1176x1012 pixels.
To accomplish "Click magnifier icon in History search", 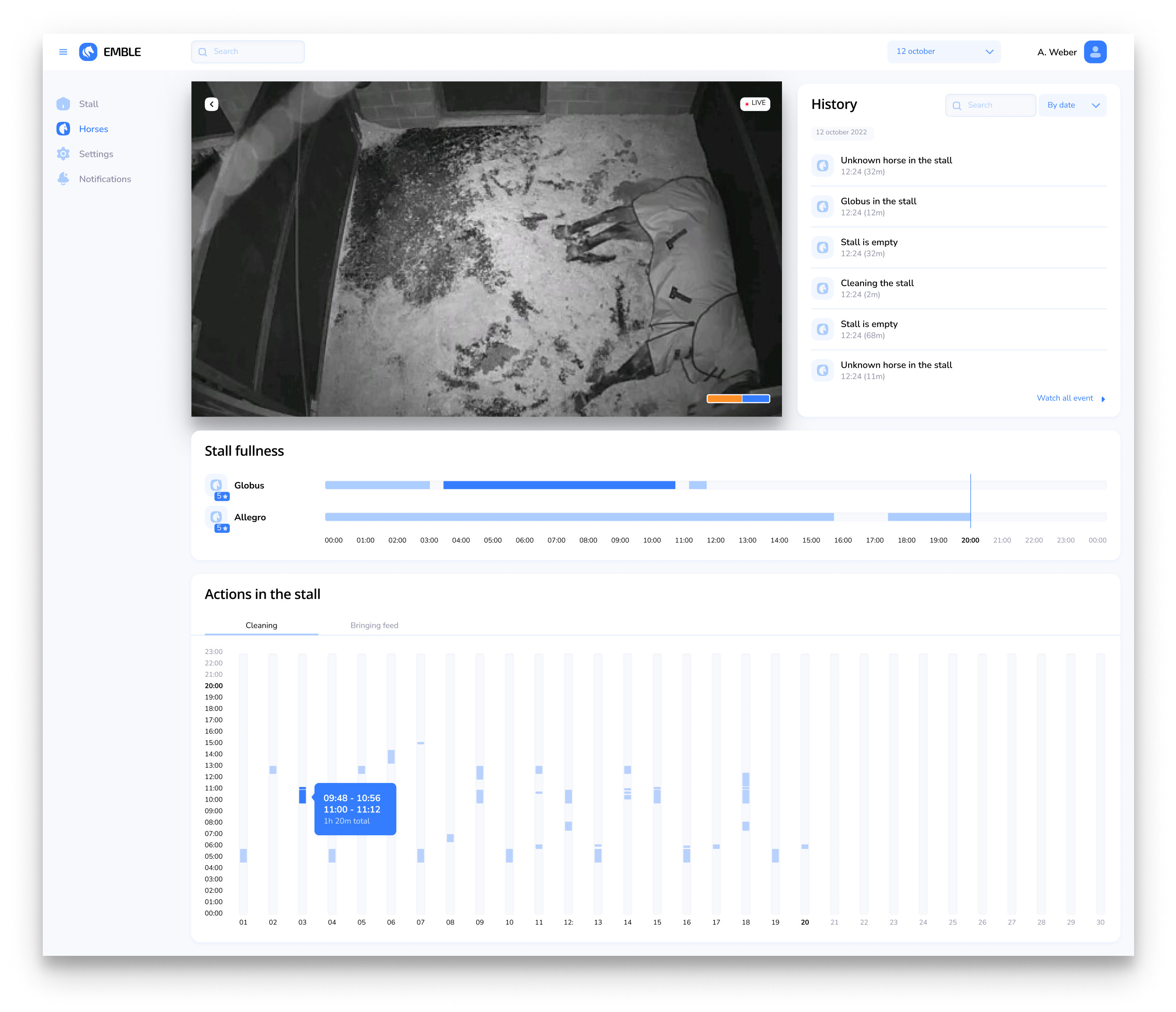I will (957, 105).
